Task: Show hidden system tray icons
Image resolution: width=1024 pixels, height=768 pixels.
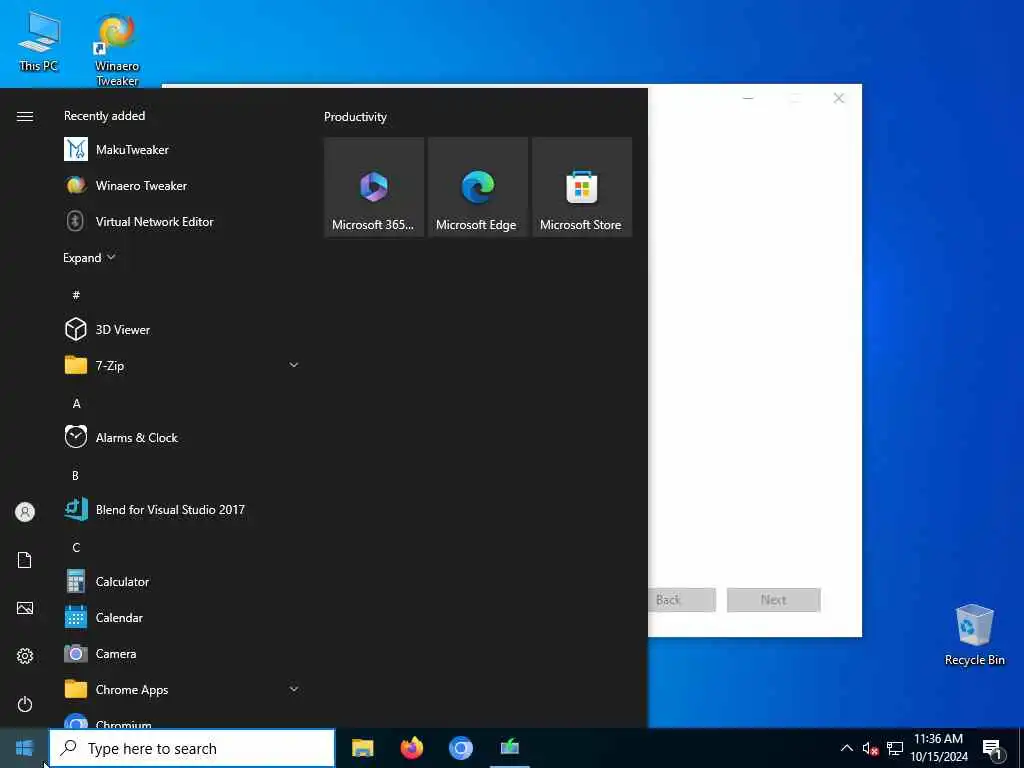Action: 846,748
